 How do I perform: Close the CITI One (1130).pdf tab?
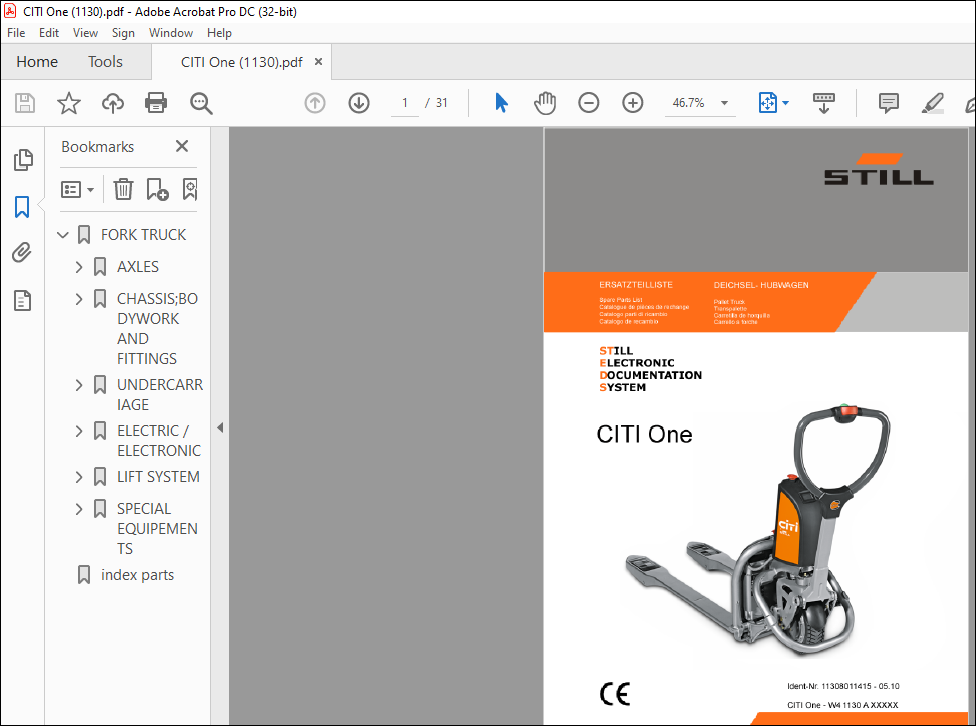pos(319,62)
